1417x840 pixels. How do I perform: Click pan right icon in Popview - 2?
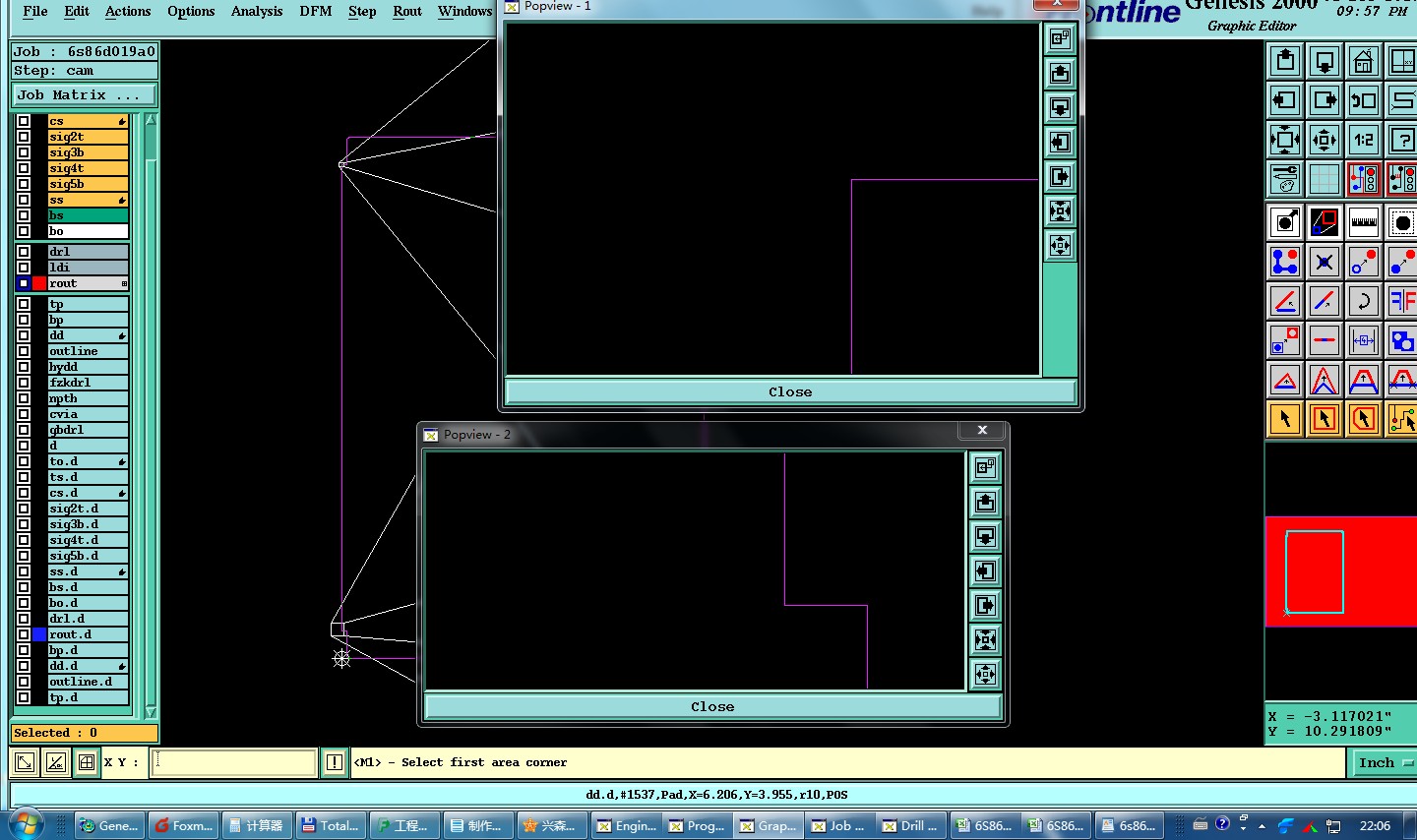[x=985, y=606]
